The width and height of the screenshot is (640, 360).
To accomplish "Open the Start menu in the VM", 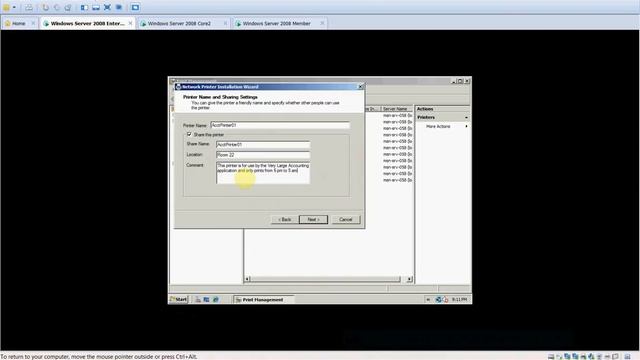I will 178,300.
